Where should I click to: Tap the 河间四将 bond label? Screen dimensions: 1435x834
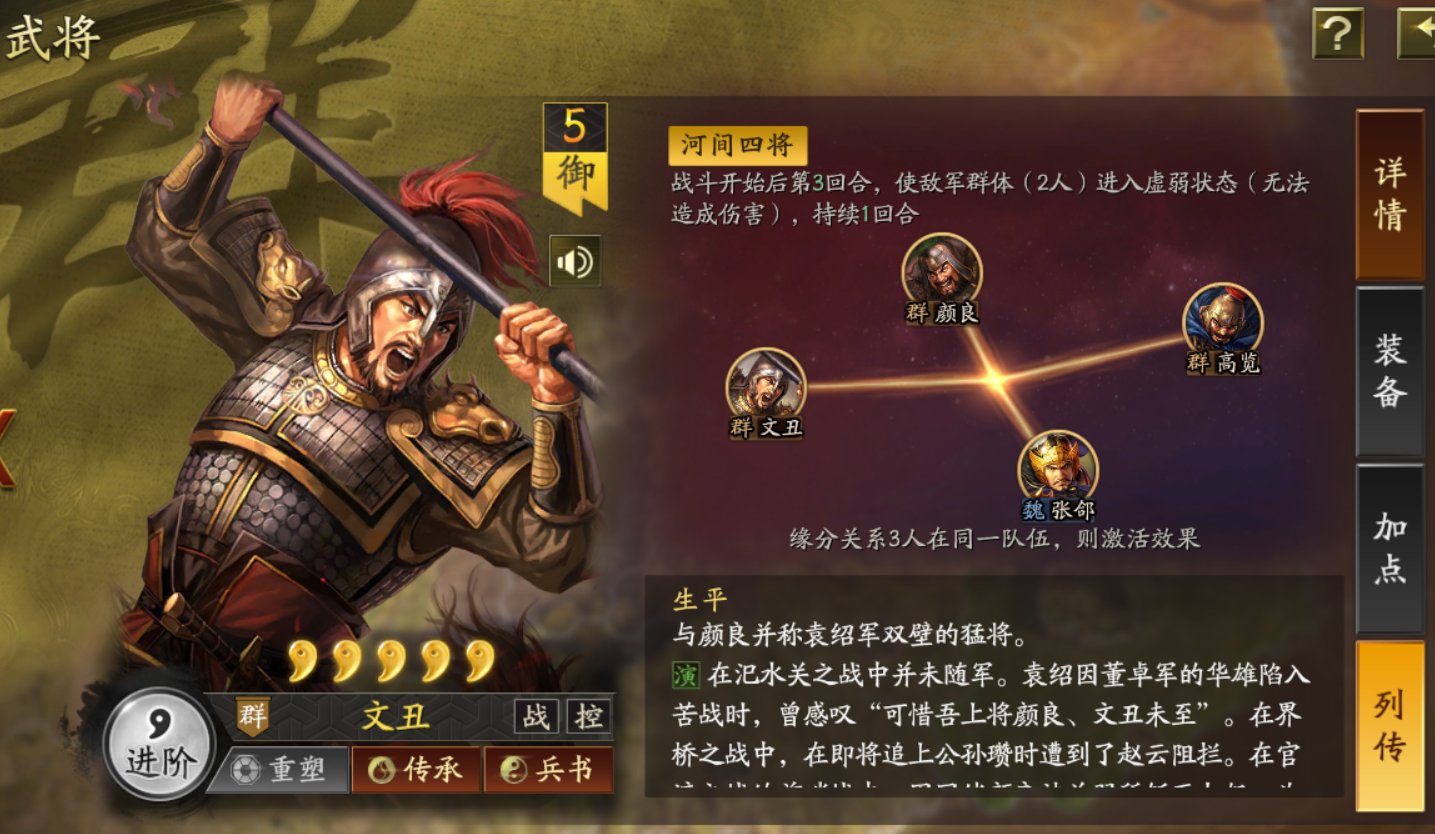point(738,146)
